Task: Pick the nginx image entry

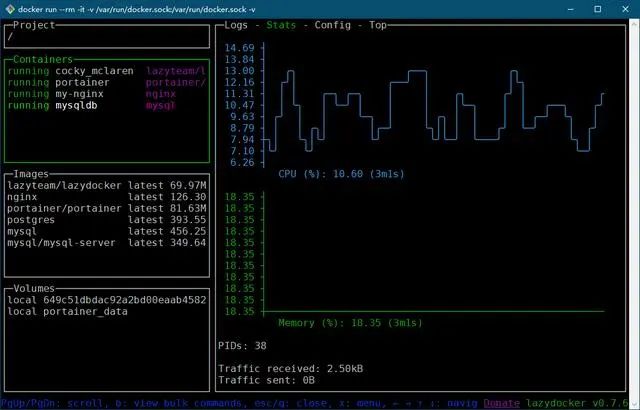Action: coord(107,197)
